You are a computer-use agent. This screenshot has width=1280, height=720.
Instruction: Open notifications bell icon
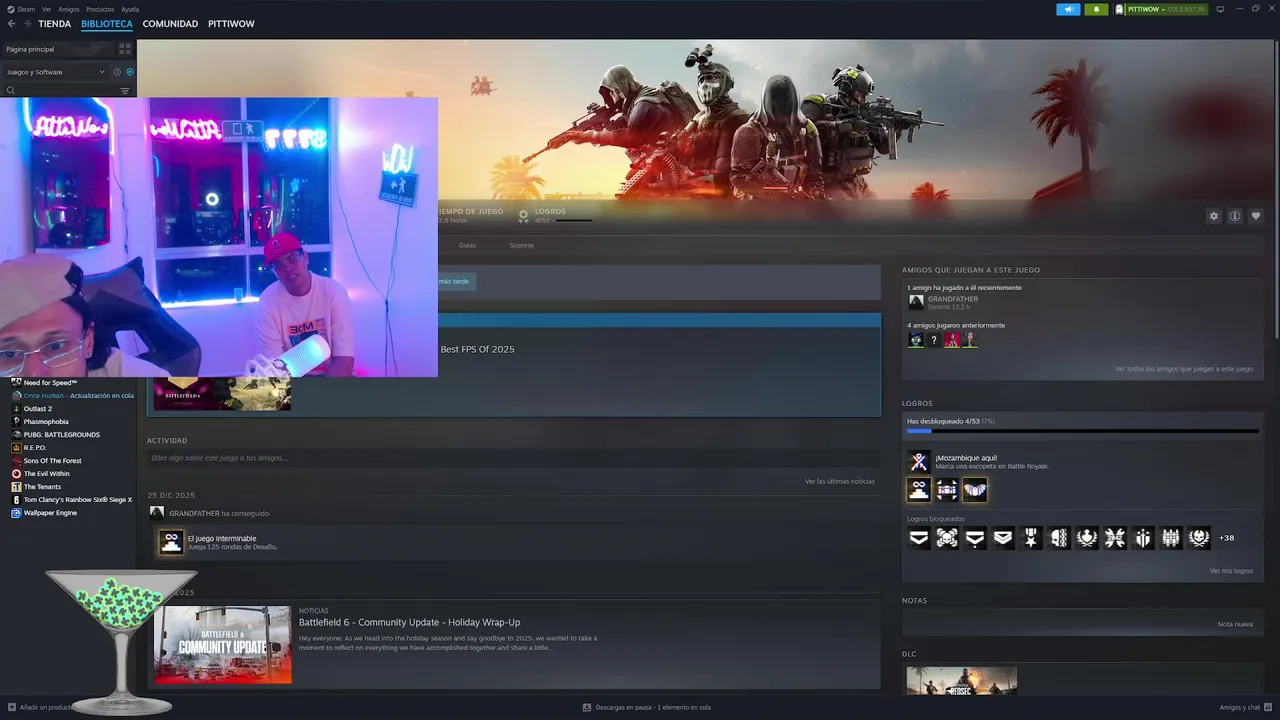pos(1096,9)
